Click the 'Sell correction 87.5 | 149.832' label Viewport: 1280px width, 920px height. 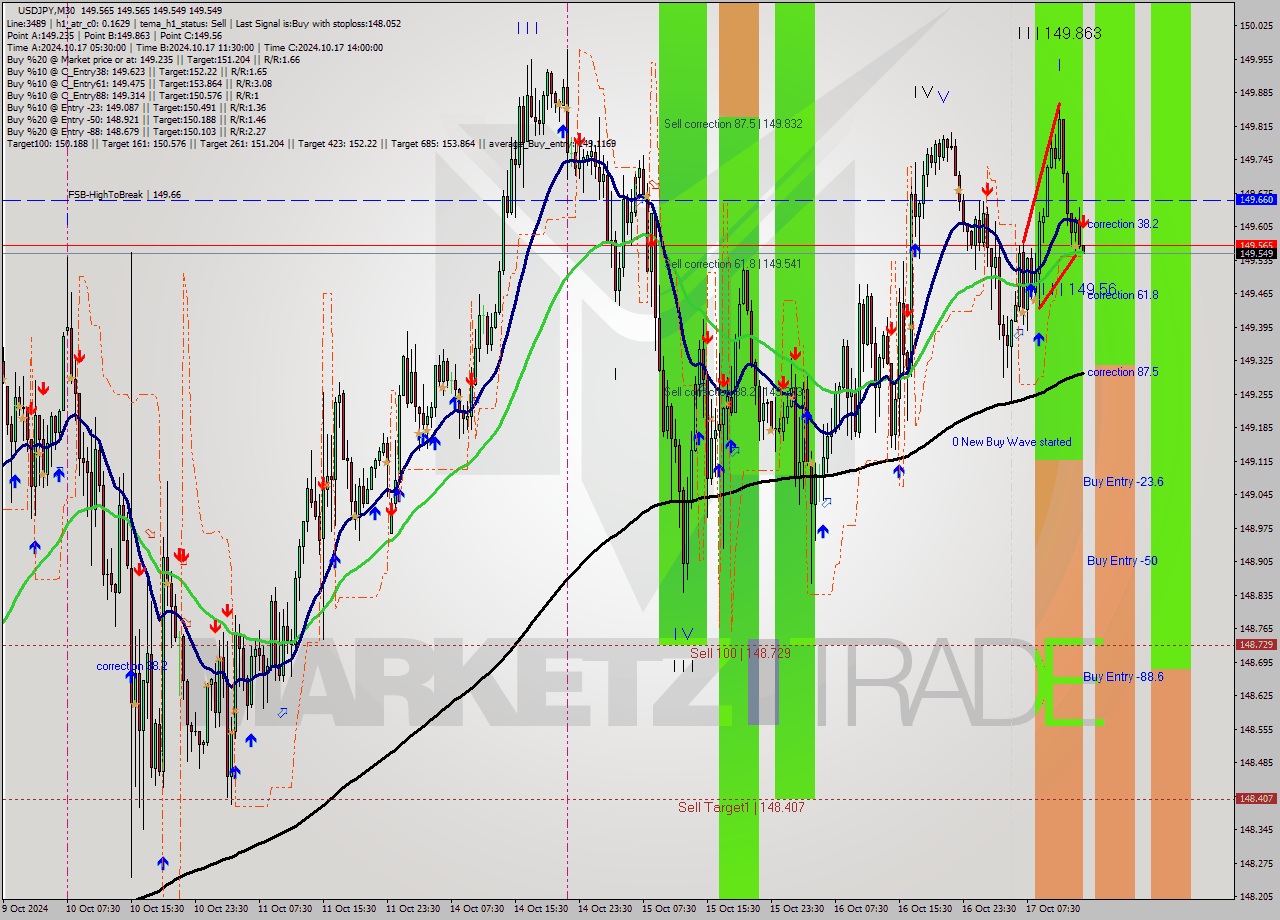[x=733, y=124]
